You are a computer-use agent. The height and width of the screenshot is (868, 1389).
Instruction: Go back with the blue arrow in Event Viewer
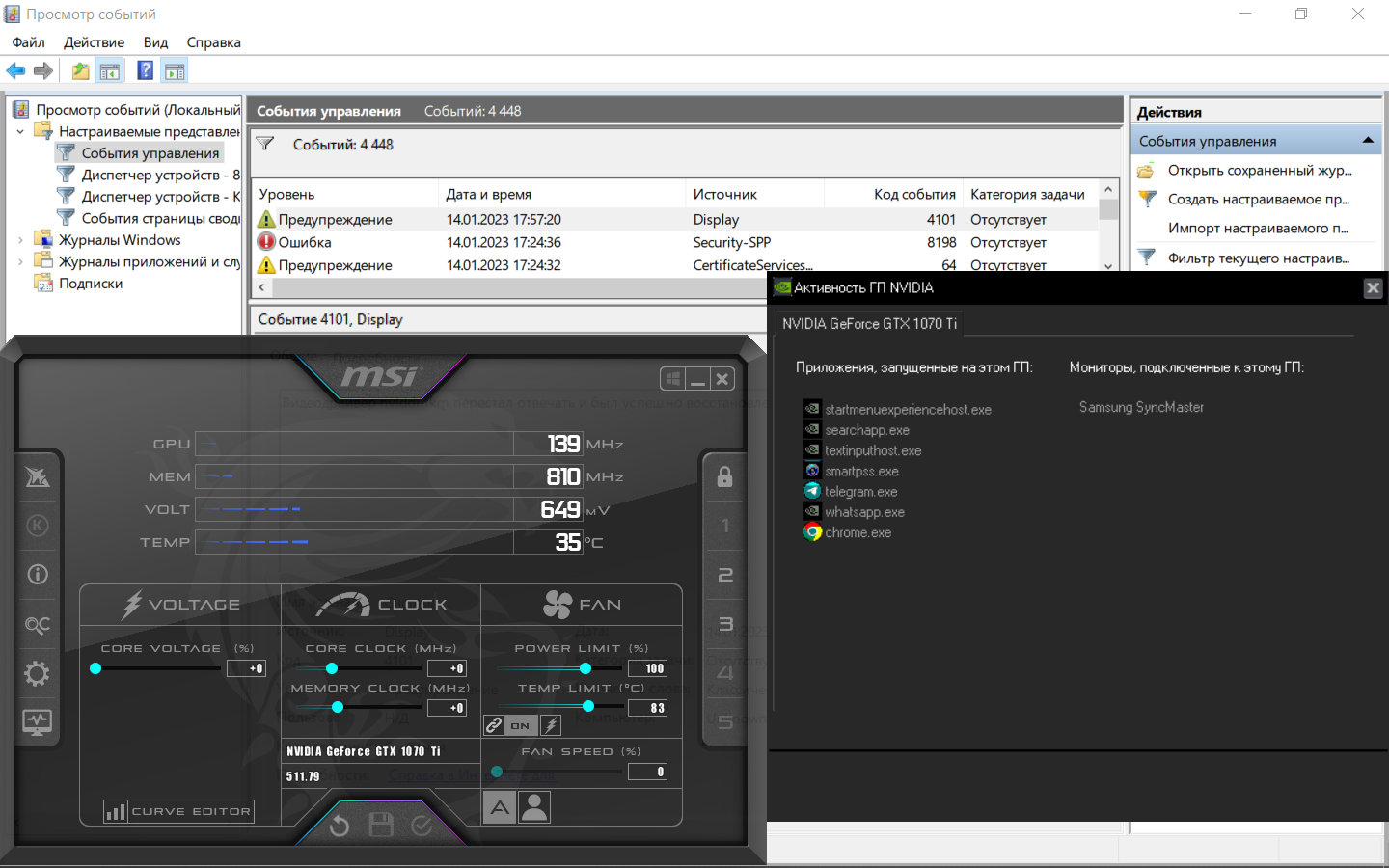tap(16, 70)
